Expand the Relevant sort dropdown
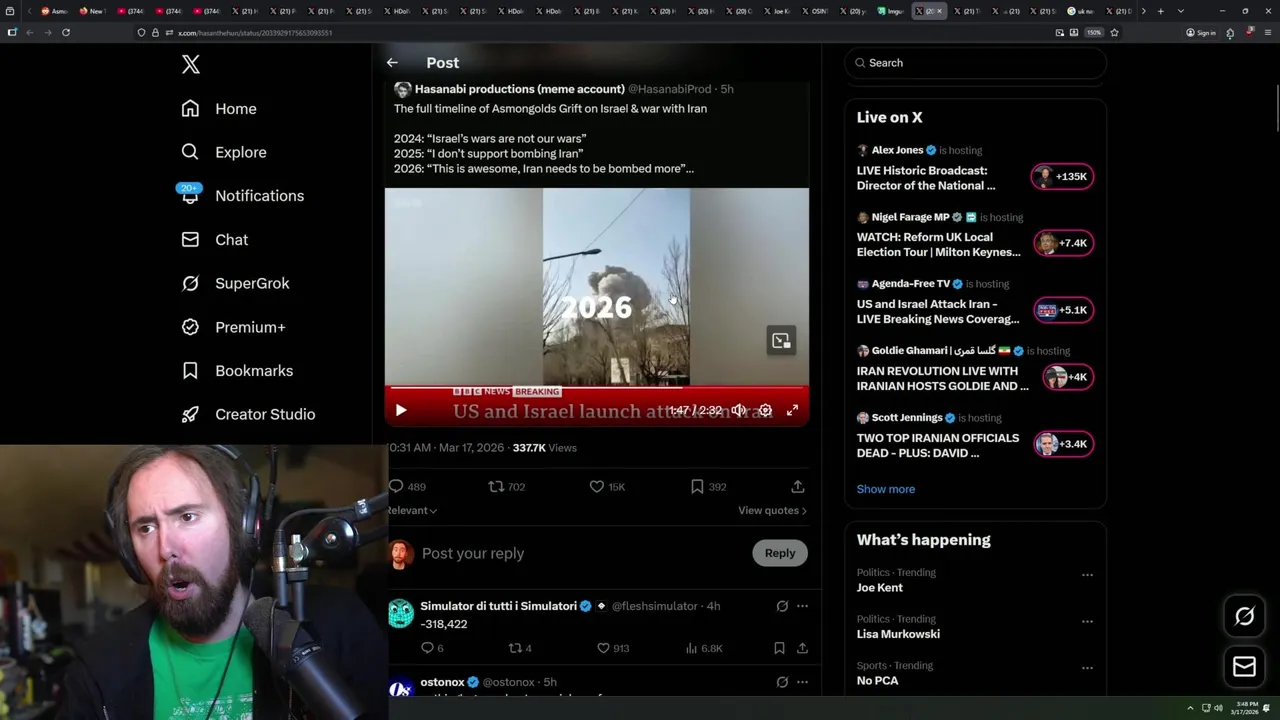 [412, 511]
